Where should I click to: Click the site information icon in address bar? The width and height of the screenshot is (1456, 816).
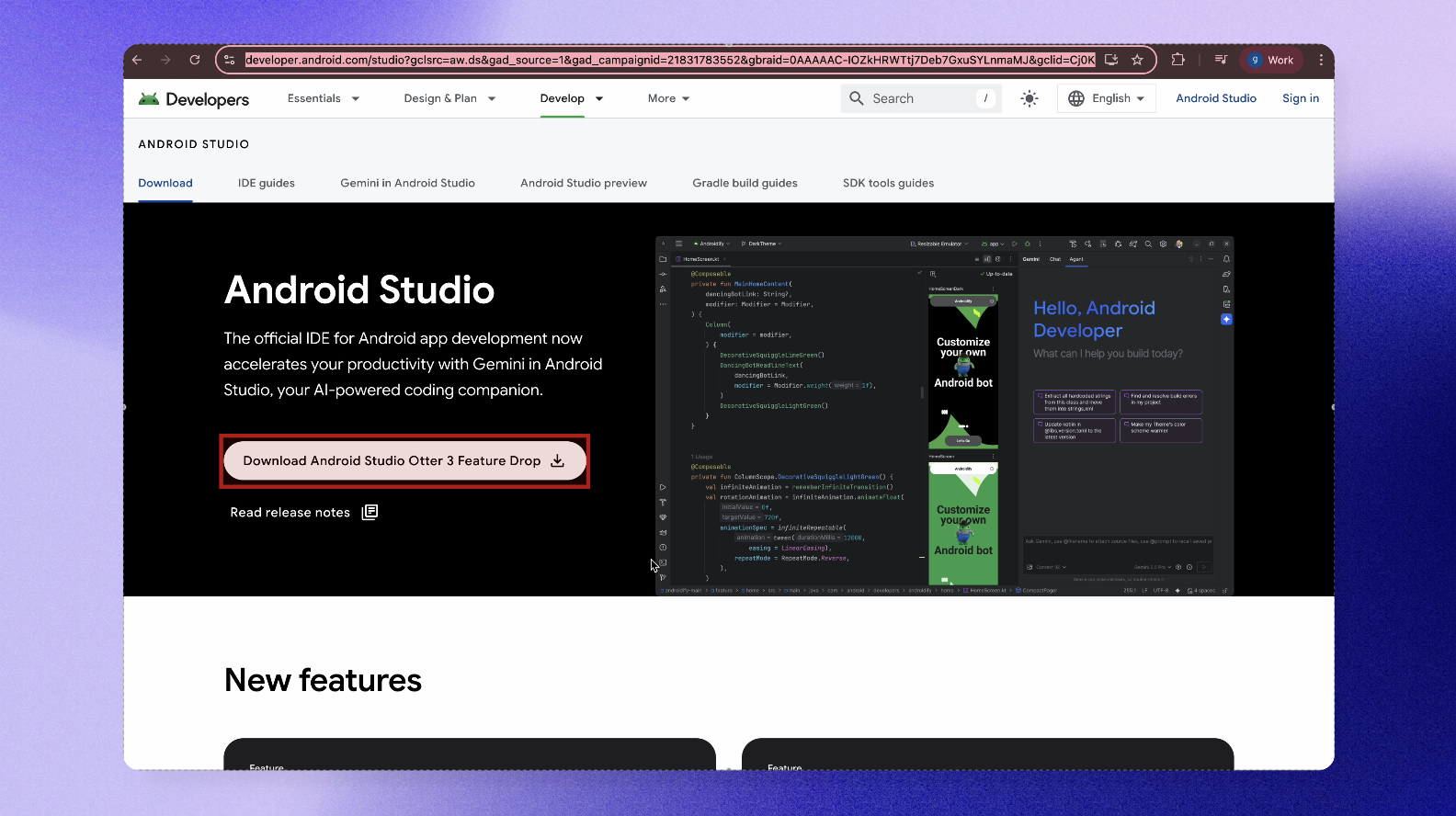(230, 60)
